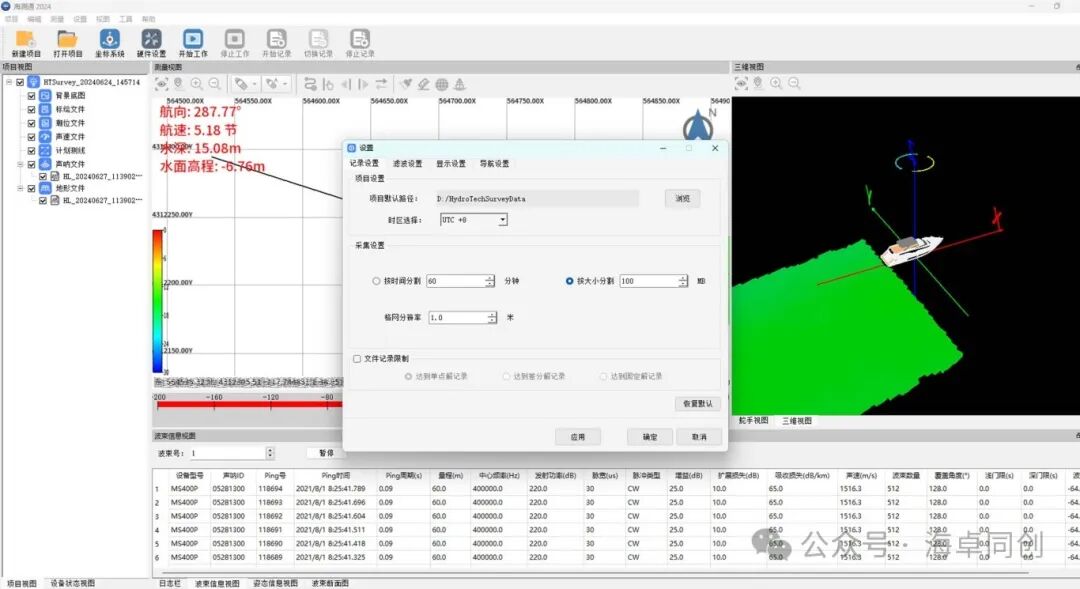Click the rainbow depth color scale bar

[x=159, y=300]
